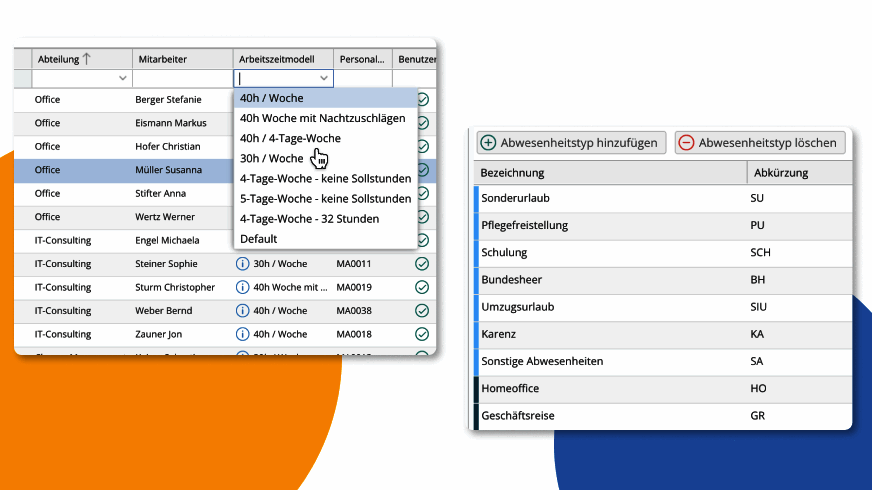The height and width of the screenshot is (490, 872).
Task: Click info icon beside Steiner Sophie's 30h / Woche
Action: pos(242,264)
